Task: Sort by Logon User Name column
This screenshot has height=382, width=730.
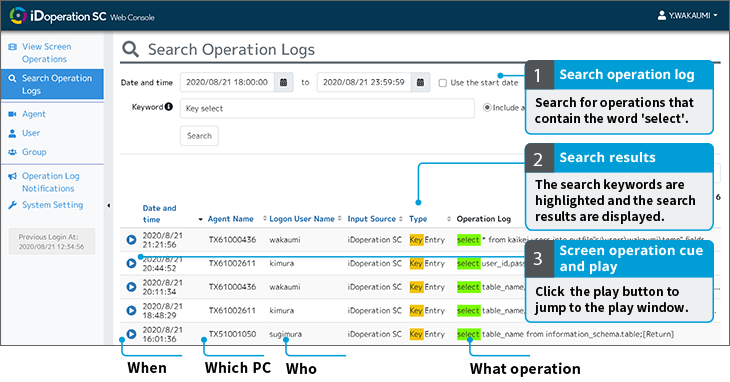Action: coord(302,219)
